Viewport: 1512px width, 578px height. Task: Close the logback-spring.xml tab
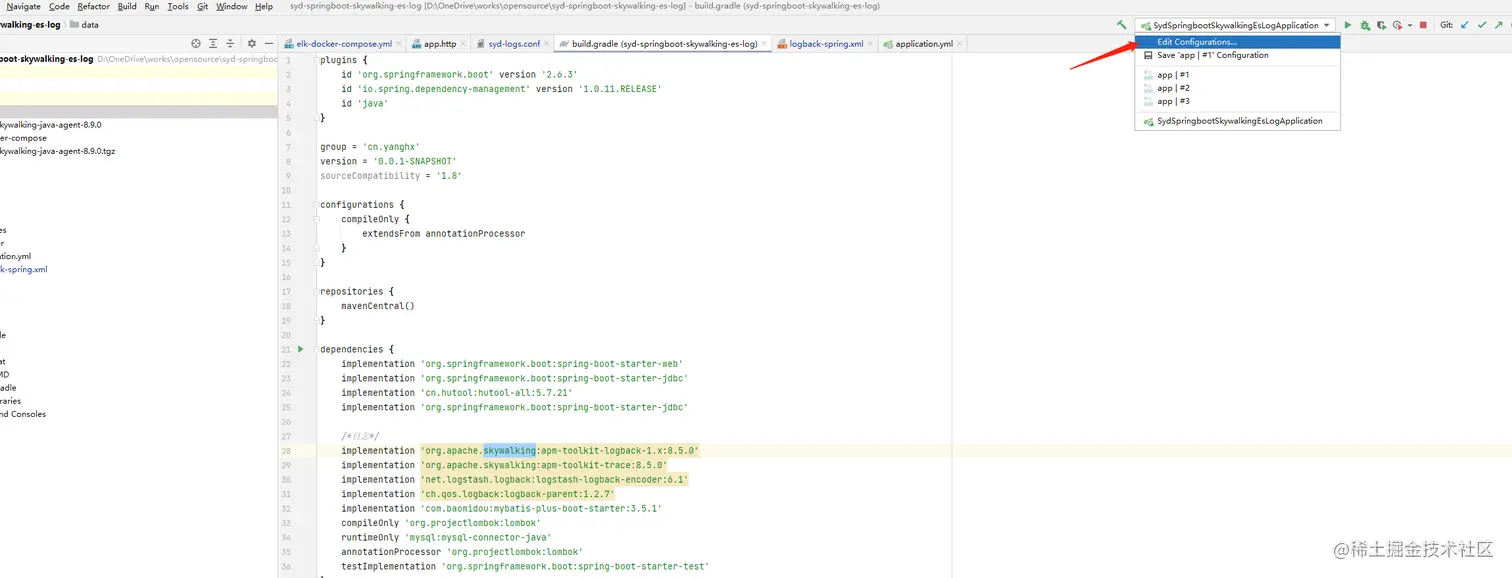point(871,44)
